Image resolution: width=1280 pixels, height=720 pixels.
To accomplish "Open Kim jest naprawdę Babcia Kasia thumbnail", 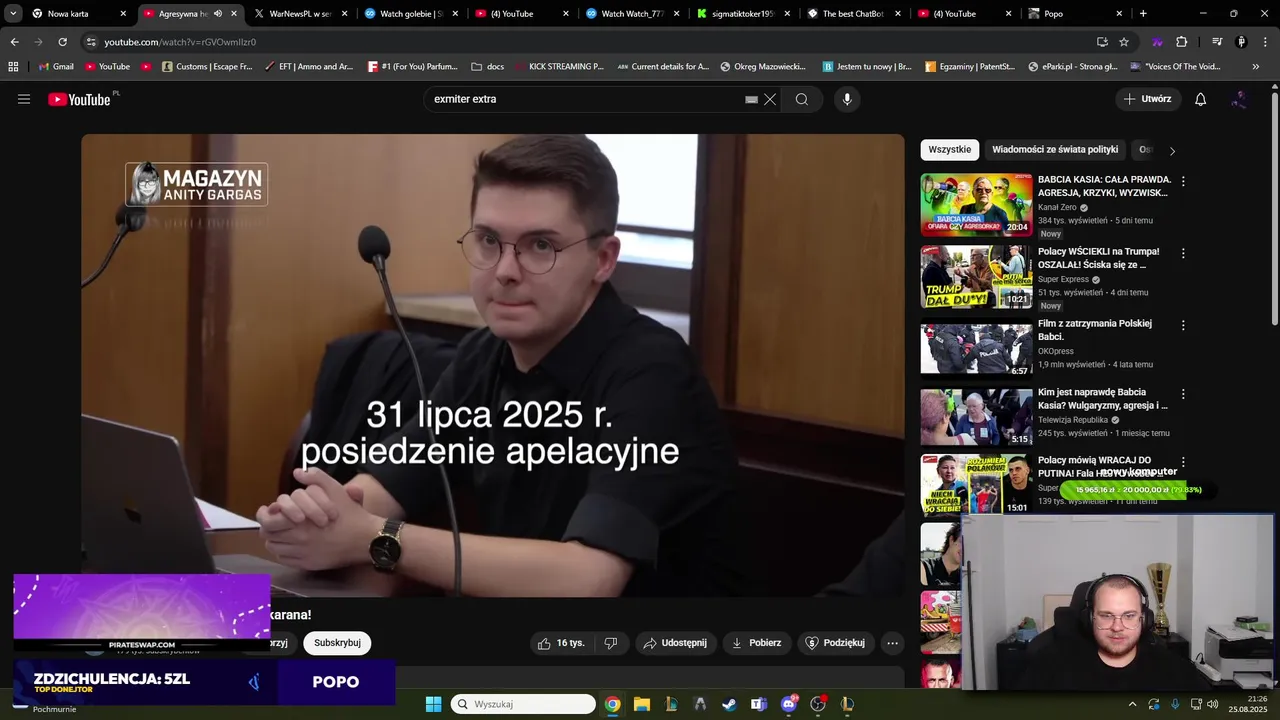I will [976, 416].
